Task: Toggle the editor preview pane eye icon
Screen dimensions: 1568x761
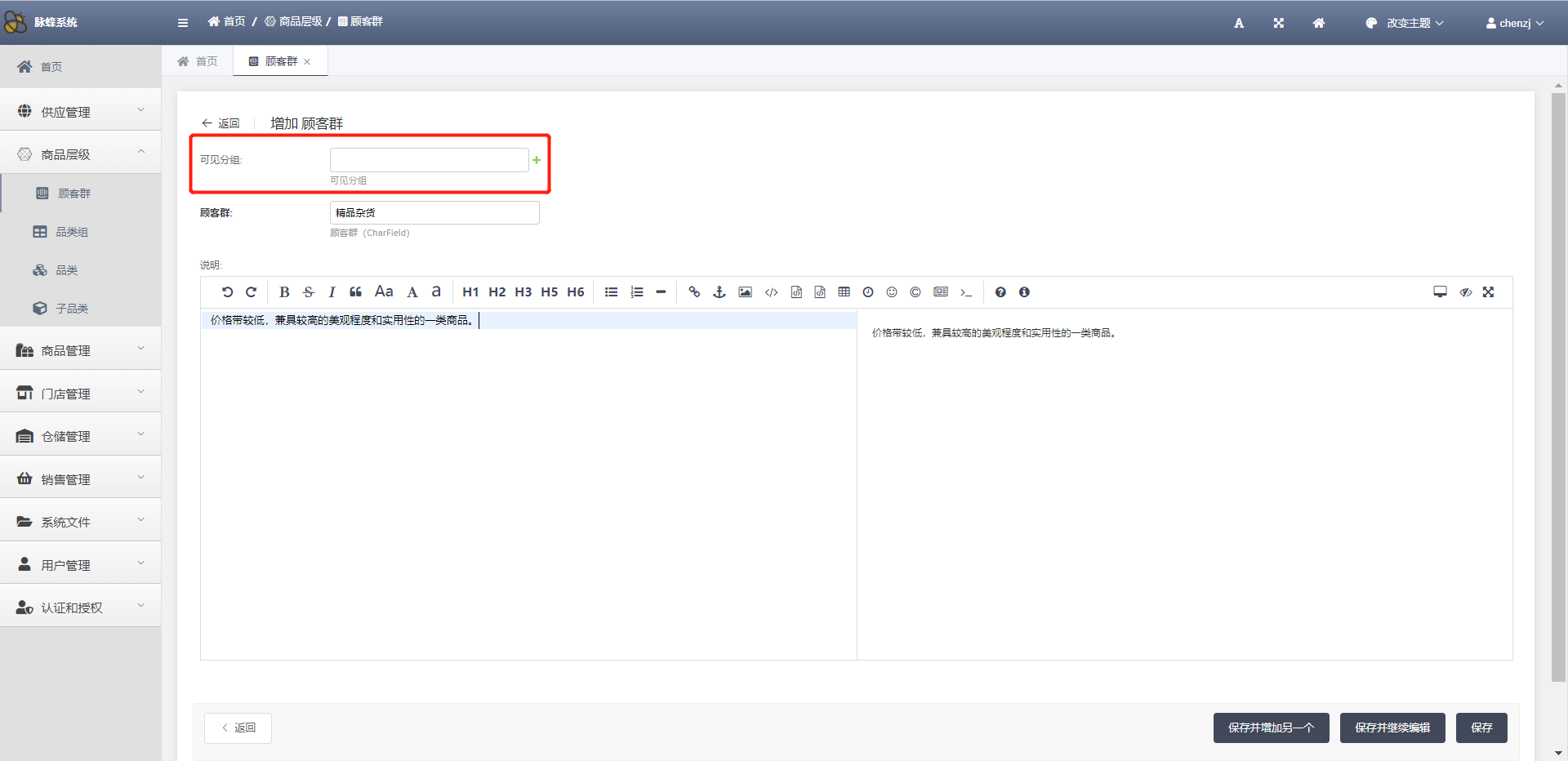Action: (1465, 292)
